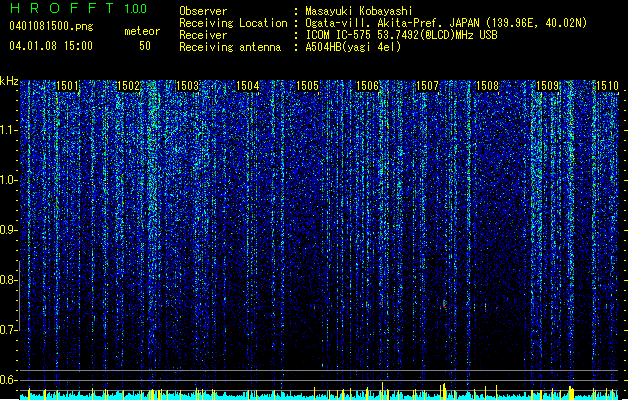Click the 1509 time marker

547,86
